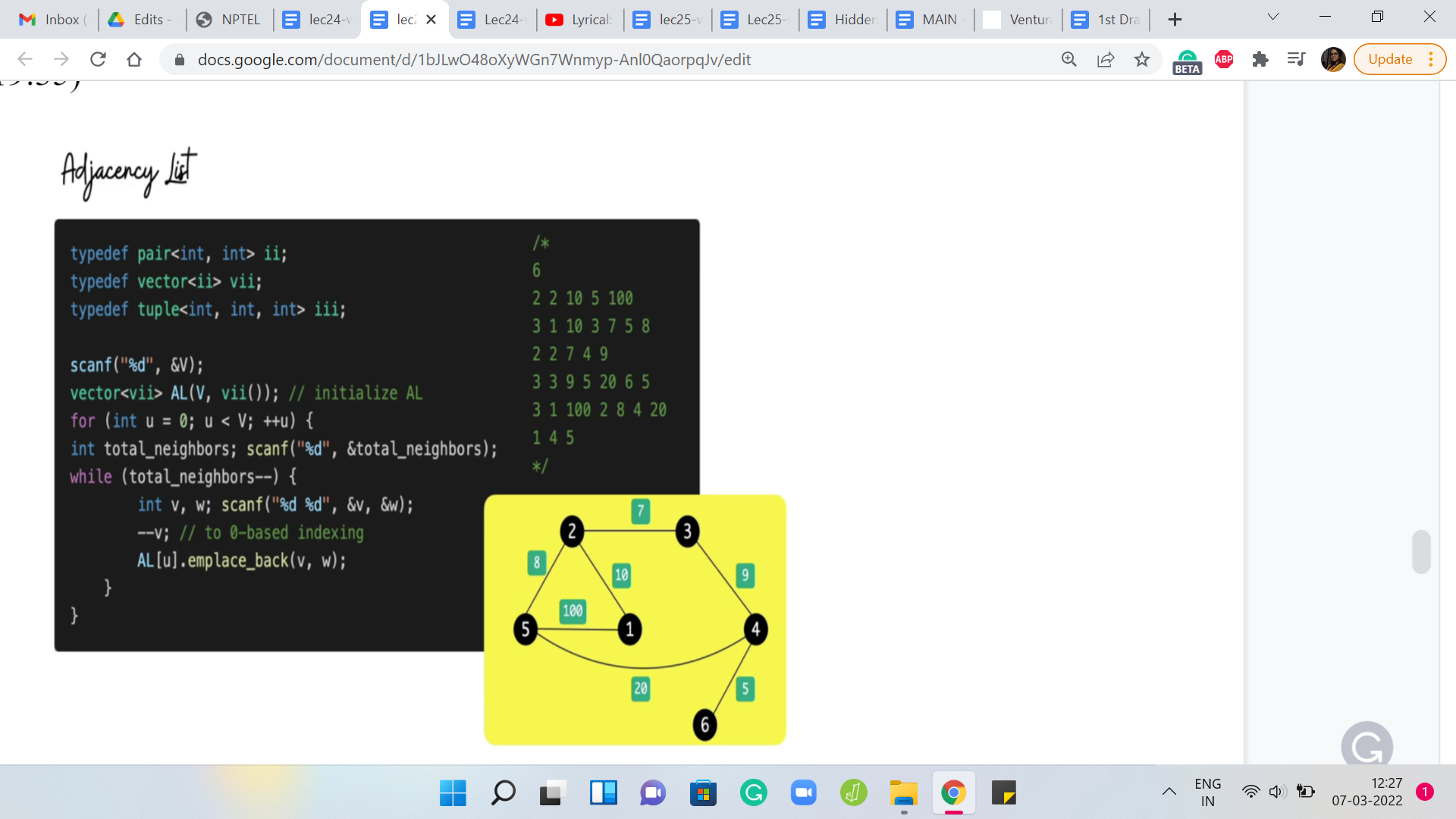This screenshot has width=1456, height=819.
Task: Click the browser zoom magnifier icon
Action: 1068,59
